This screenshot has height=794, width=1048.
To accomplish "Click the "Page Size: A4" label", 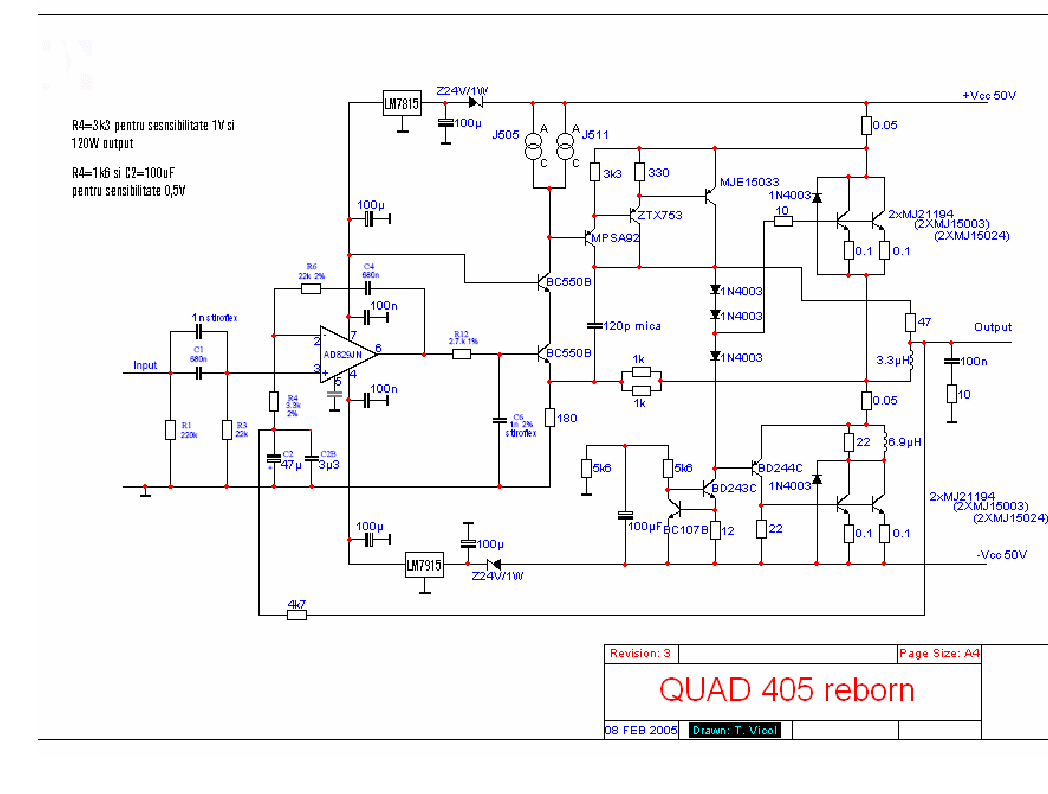I will click(x=939, y=653).
